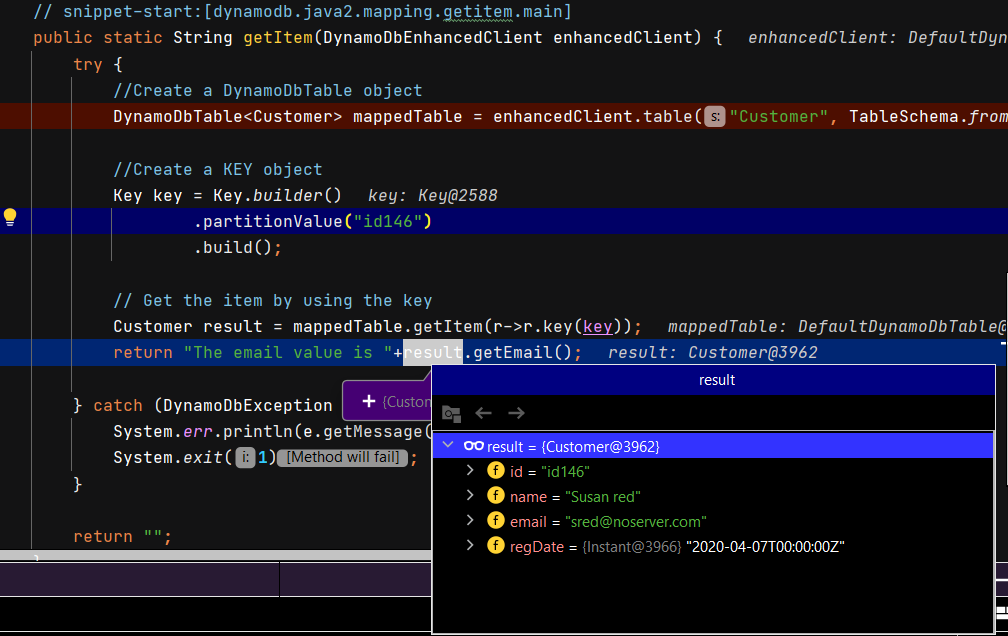Click the watch glasses icon beside result
This screenshot has height=636, width=1008.
coord(474,446)
